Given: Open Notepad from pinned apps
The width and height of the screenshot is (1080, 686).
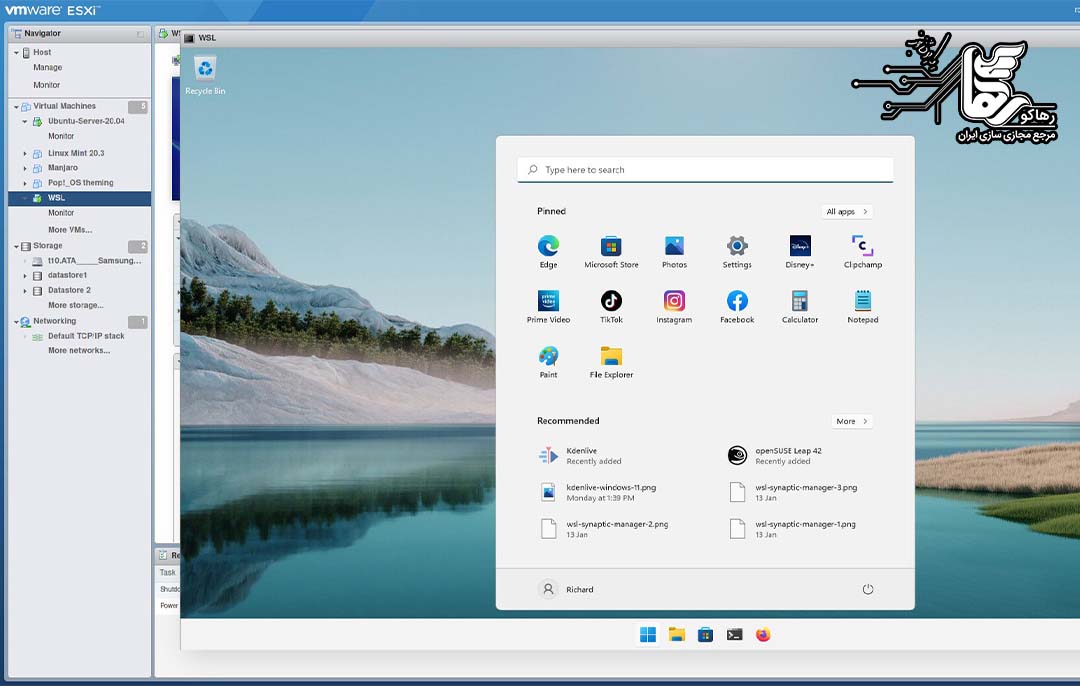Looking at the screenshot, I should pos(862,301).
